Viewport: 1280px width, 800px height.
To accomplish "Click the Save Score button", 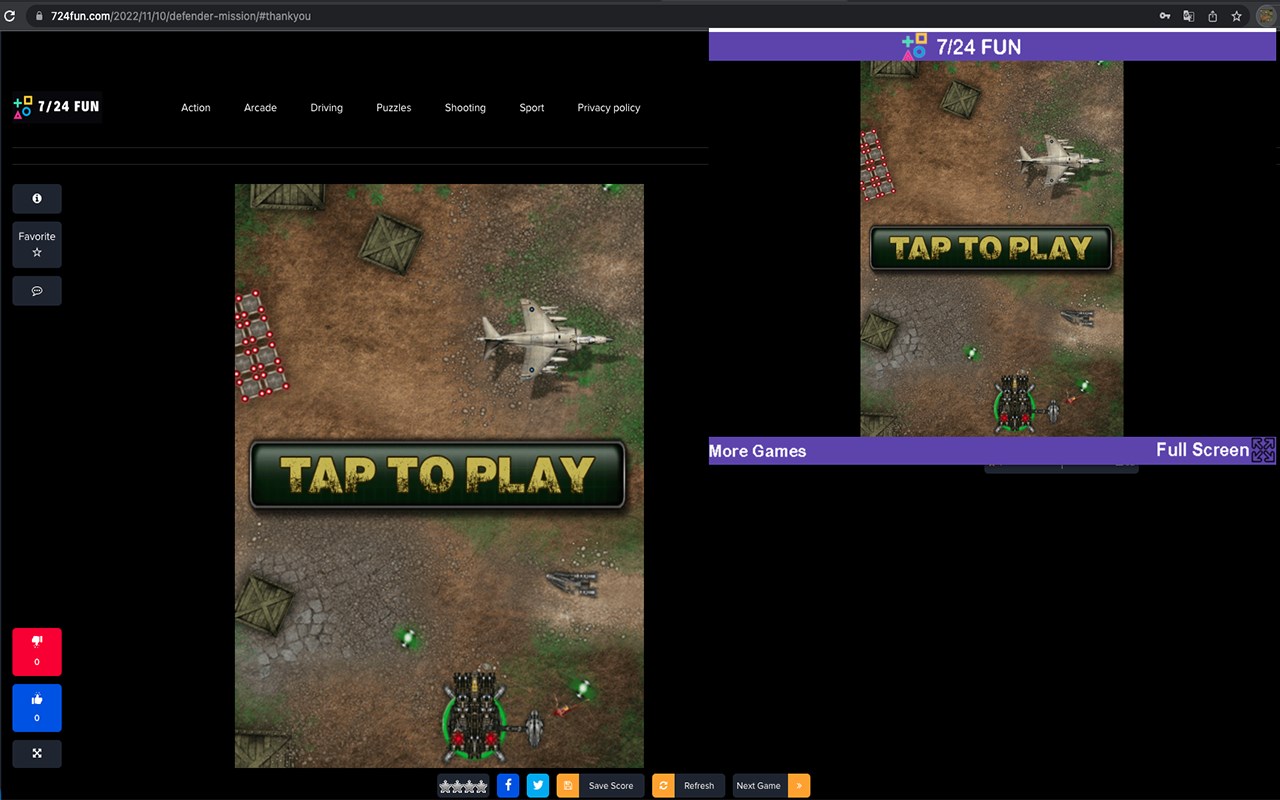I will pos(600,786).
